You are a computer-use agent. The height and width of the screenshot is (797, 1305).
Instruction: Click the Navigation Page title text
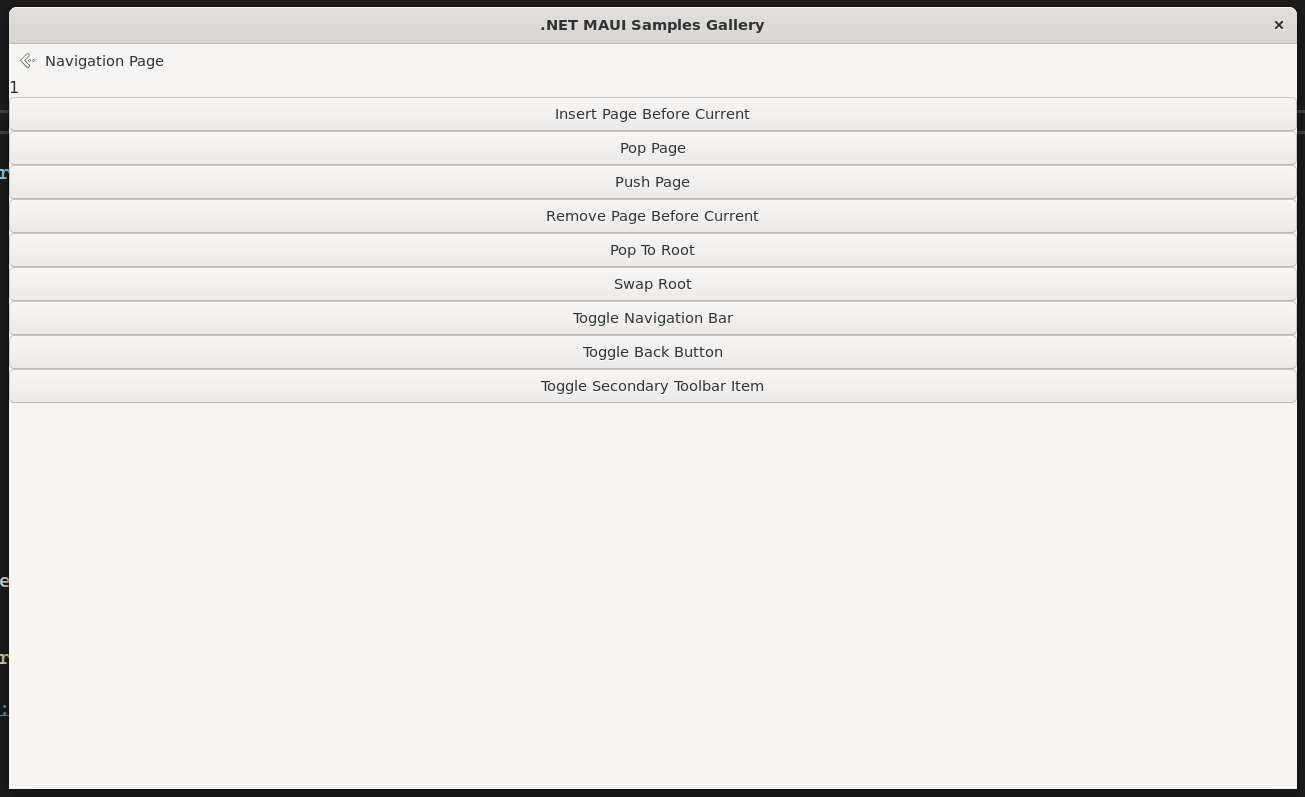coord(104,61)
